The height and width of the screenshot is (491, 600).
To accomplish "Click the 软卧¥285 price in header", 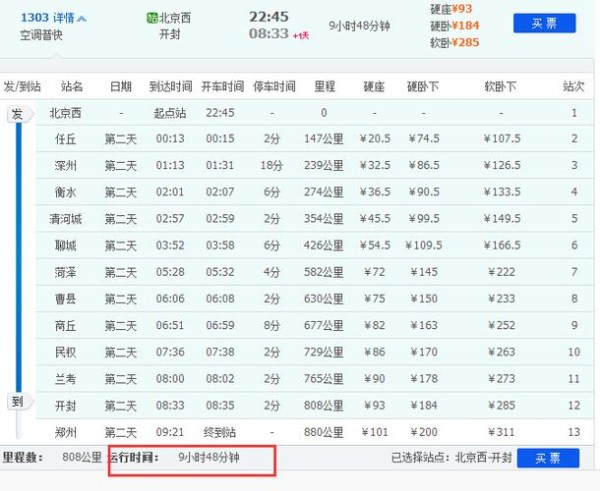I will pos(455,42).
